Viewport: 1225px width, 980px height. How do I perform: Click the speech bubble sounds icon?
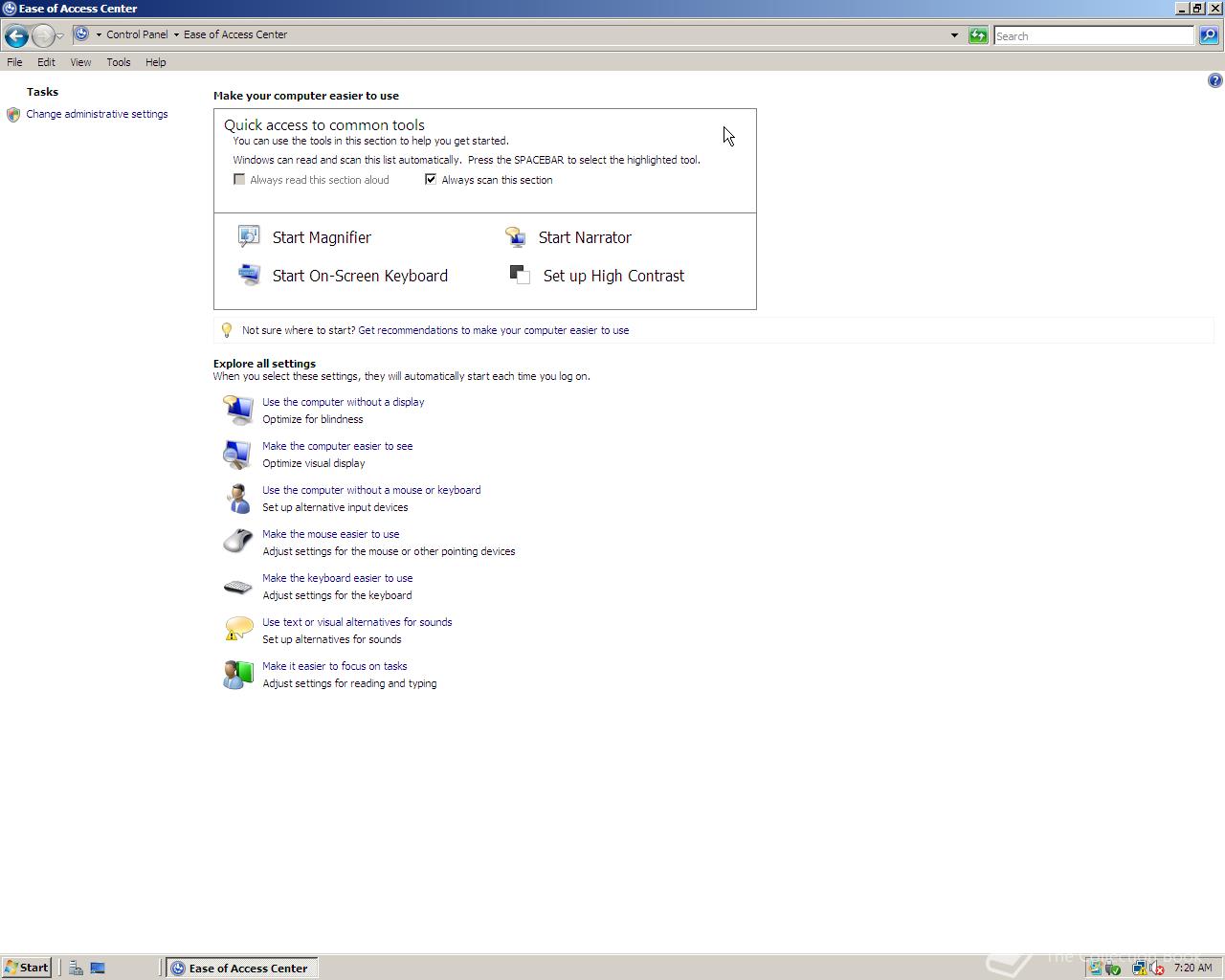click(237, 629)
